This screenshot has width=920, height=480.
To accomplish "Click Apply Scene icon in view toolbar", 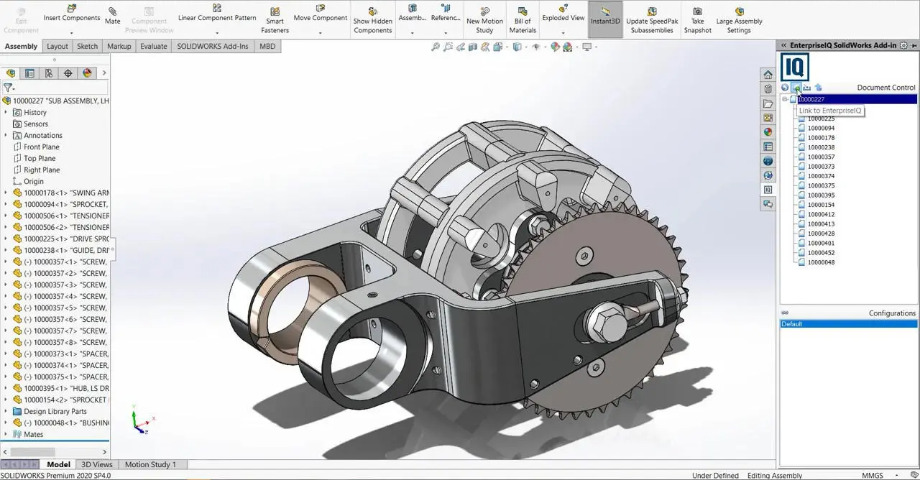I will 567,47.
